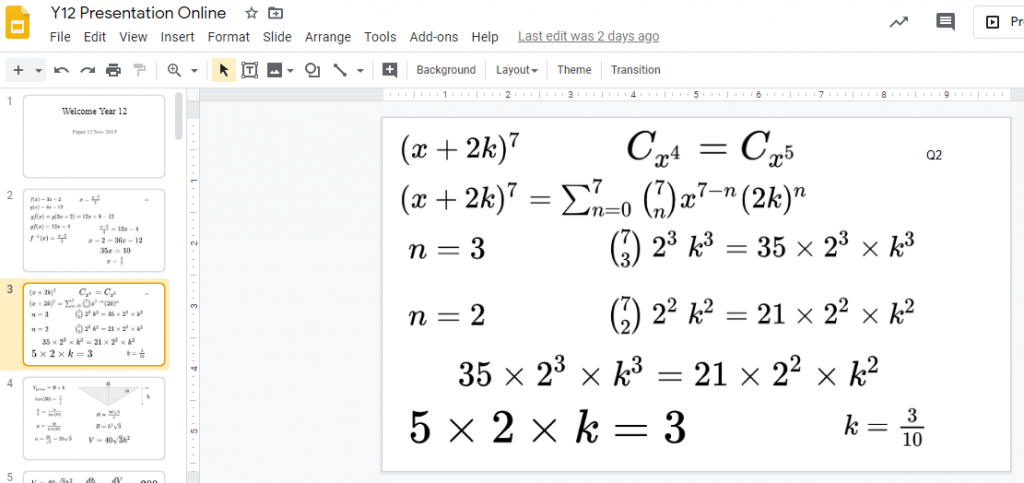Star the Y12 Presentation Online document
The height and width of the screenshot is (483, 1024).
click(251, 13)
